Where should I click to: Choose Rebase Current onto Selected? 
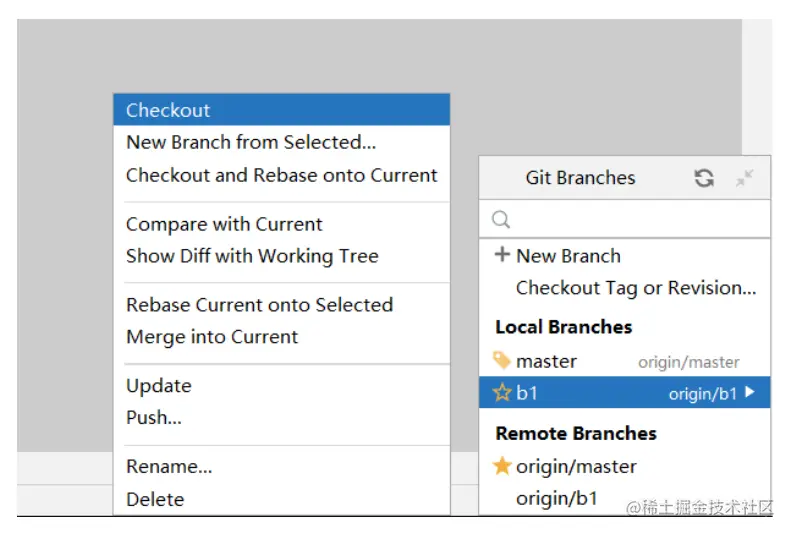259,305
